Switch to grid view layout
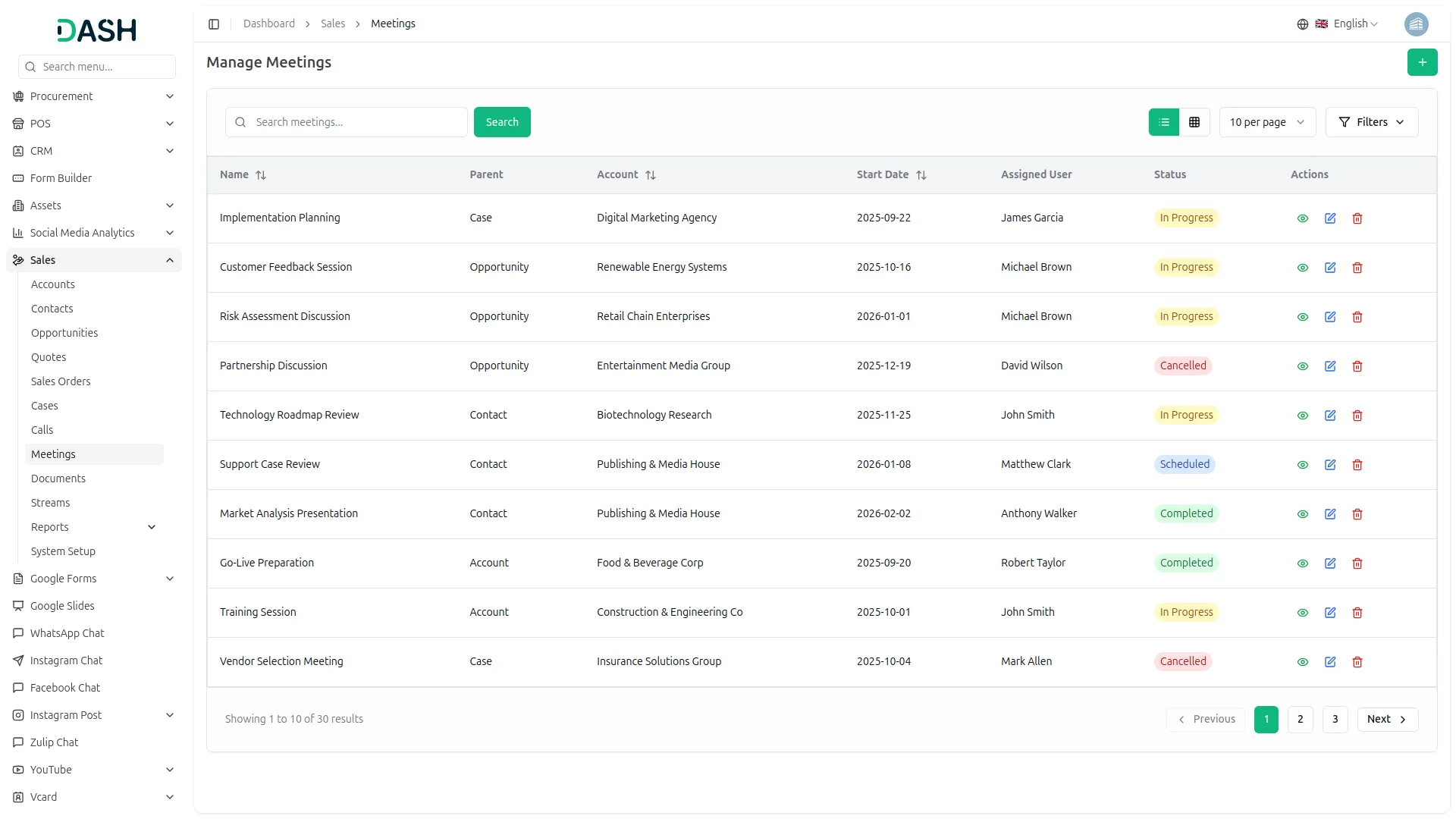Image resolution: width=1456 pixels, height=819 pixels. [1194, 122]
